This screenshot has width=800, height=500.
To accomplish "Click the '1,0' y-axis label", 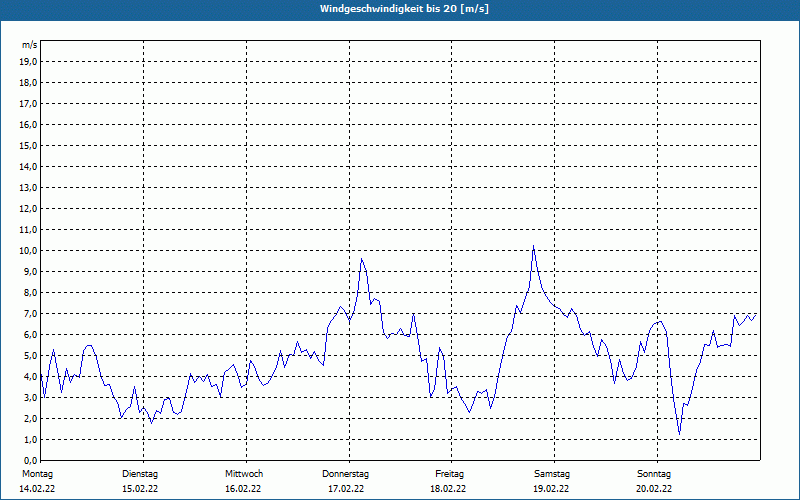I will [30, 440].
